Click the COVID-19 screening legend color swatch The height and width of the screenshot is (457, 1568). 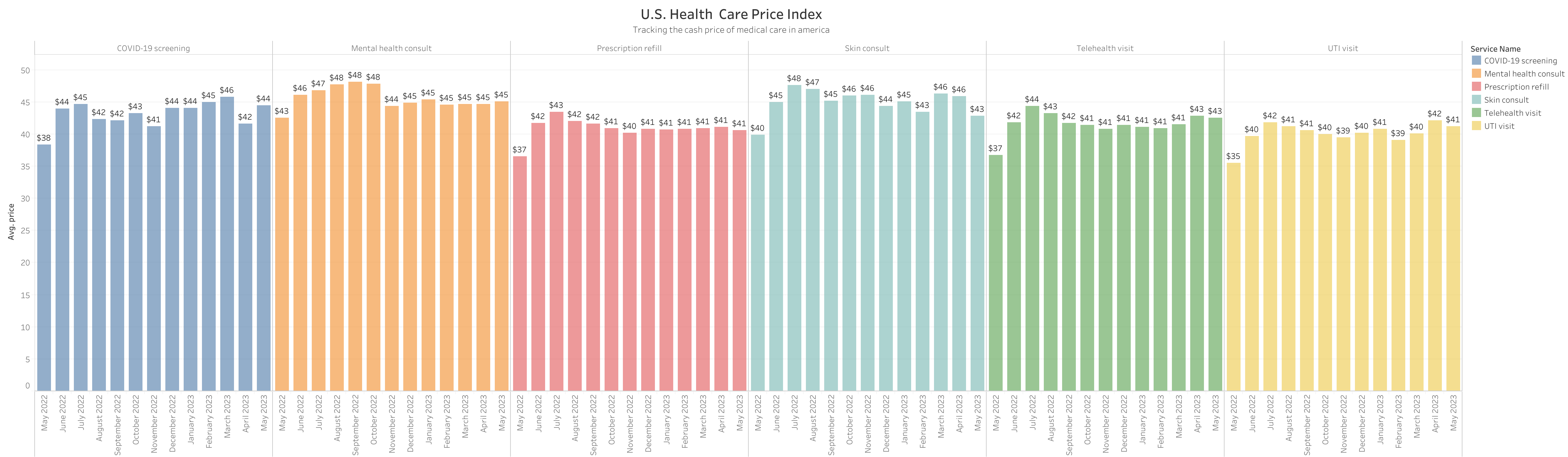(x=1476, y=61)
